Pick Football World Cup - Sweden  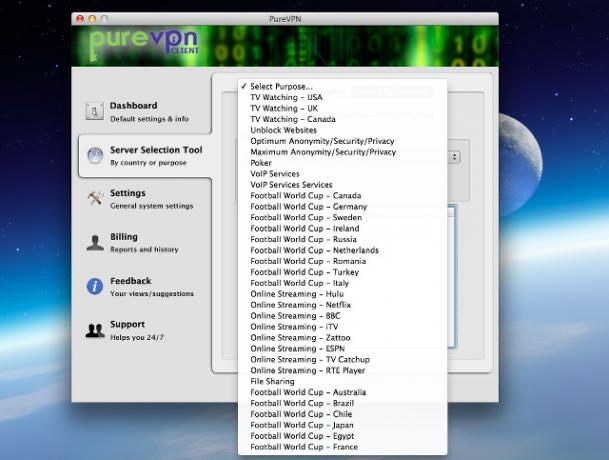pos(343,217)
